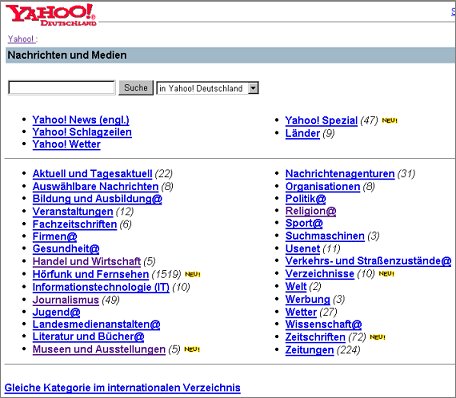Open the Länder category link
Screen dimensions: 456x398
point(302,133)
